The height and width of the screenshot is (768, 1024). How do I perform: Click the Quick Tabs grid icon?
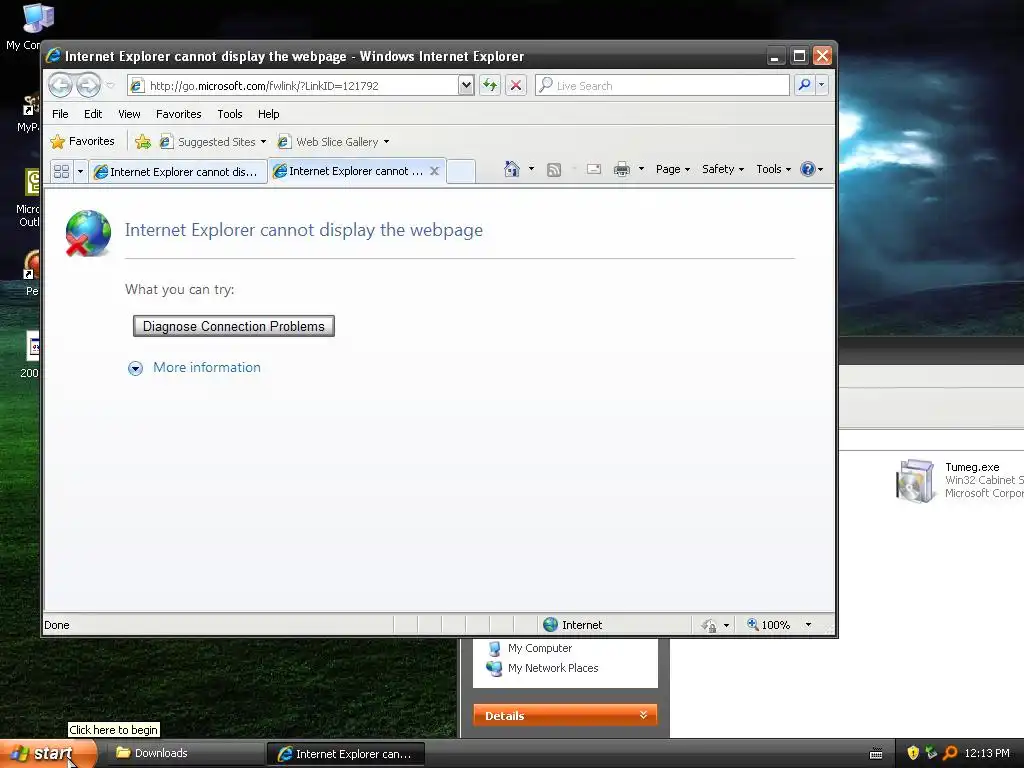61,171
